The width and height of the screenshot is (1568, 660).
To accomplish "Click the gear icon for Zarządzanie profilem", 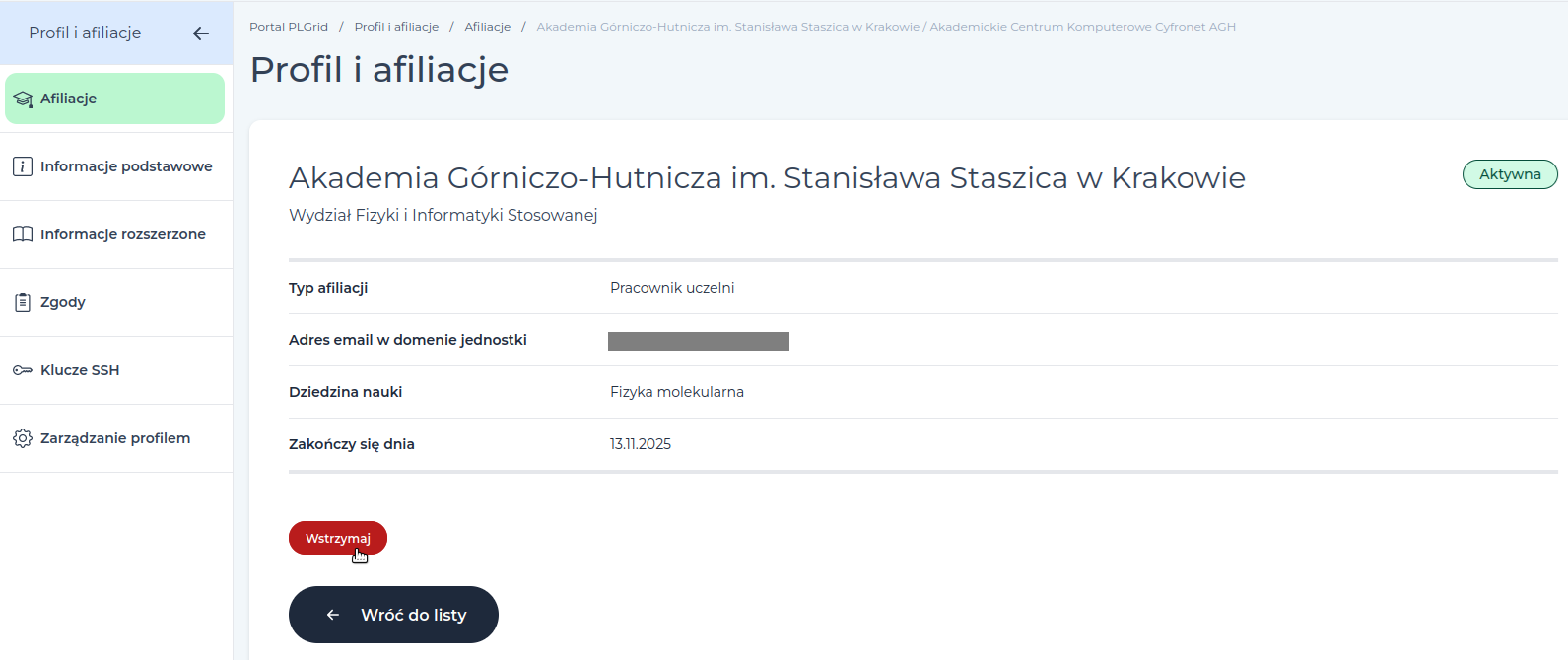I will (x=23, y=438).
